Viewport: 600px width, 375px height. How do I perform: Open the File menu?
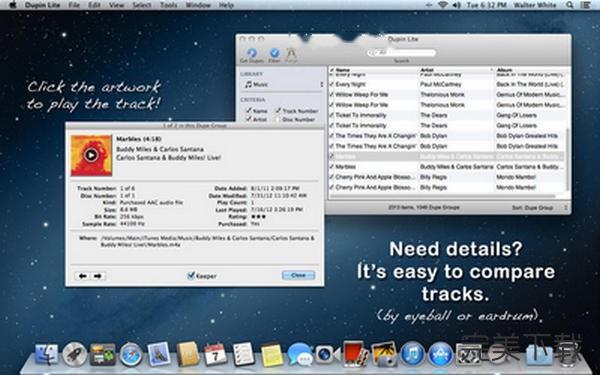[x=74, y=5]
